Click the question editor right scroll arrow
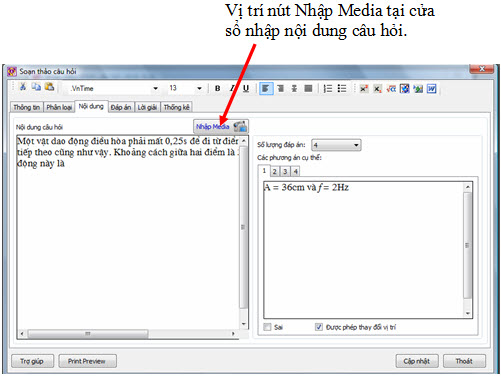This screenshot has height=376, width=501. [233, 334]
